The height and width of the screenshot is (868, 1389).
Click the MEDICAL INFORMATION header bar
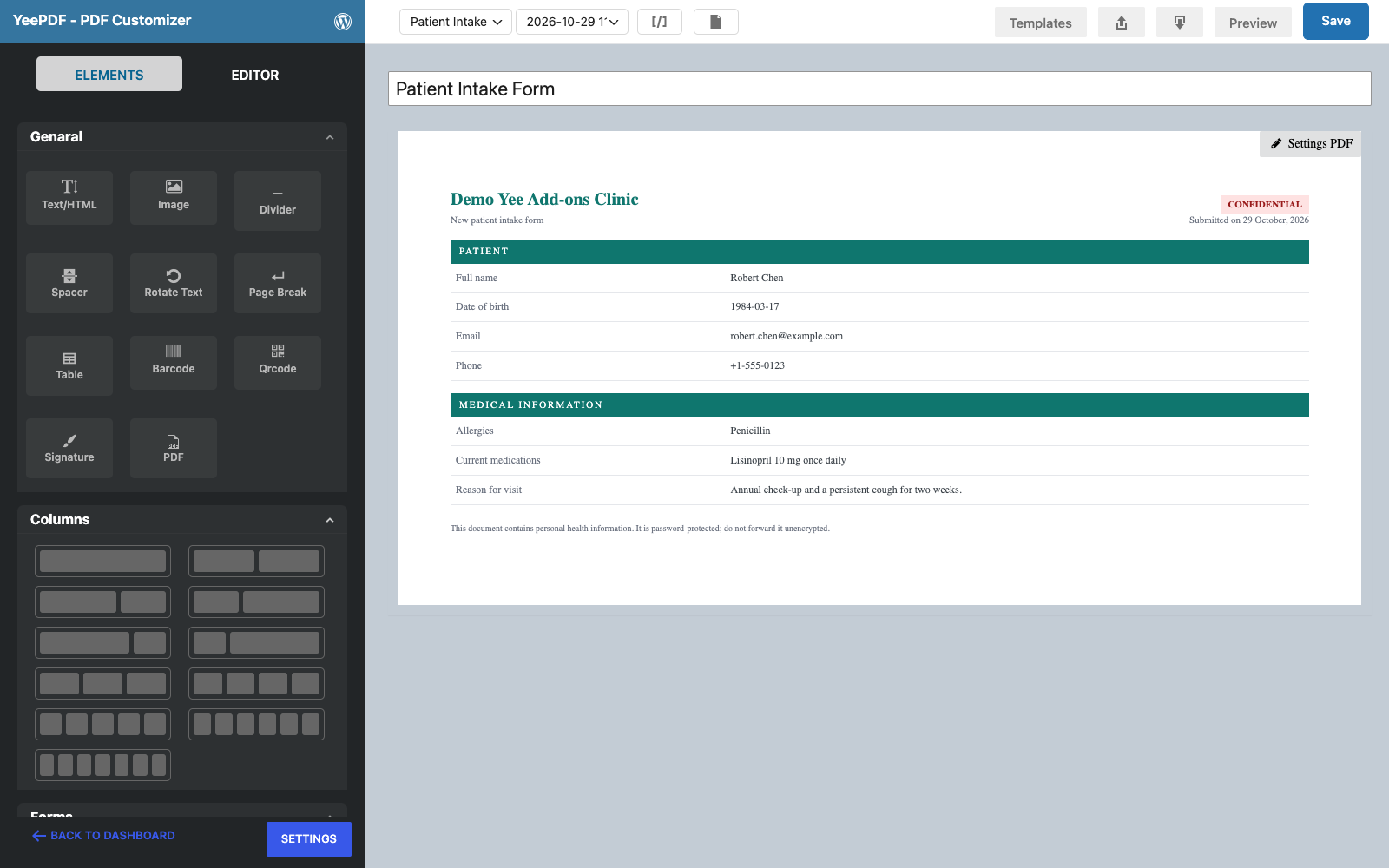[x=879, y=405]
